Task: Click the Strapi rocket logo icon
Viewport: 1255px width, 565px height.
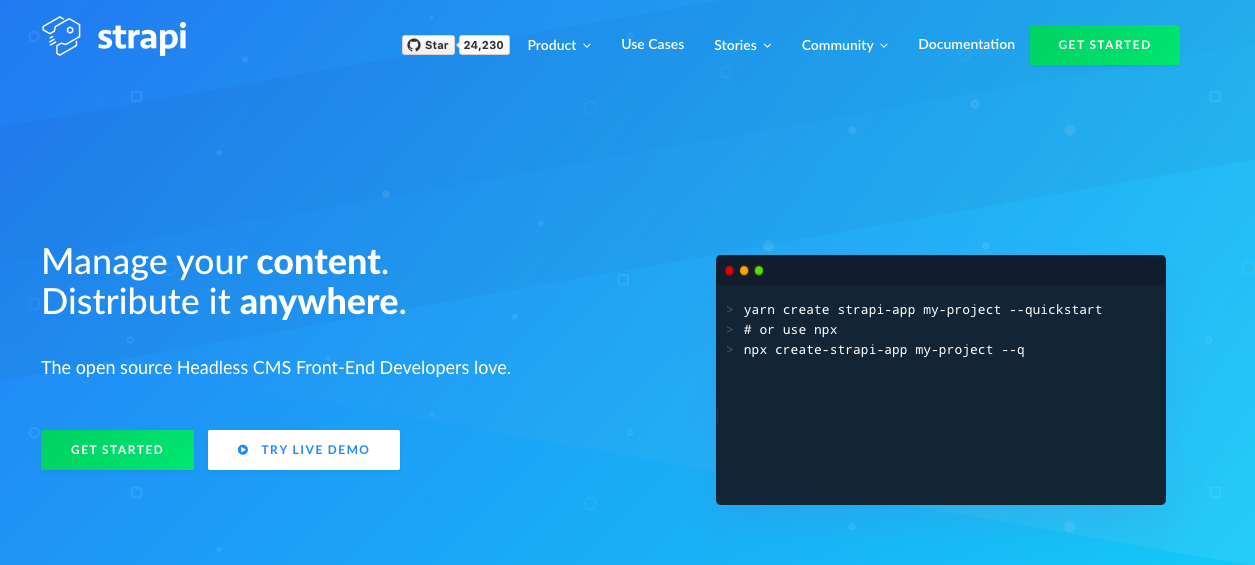Action: pyautogui.click(x=61, y=37)
